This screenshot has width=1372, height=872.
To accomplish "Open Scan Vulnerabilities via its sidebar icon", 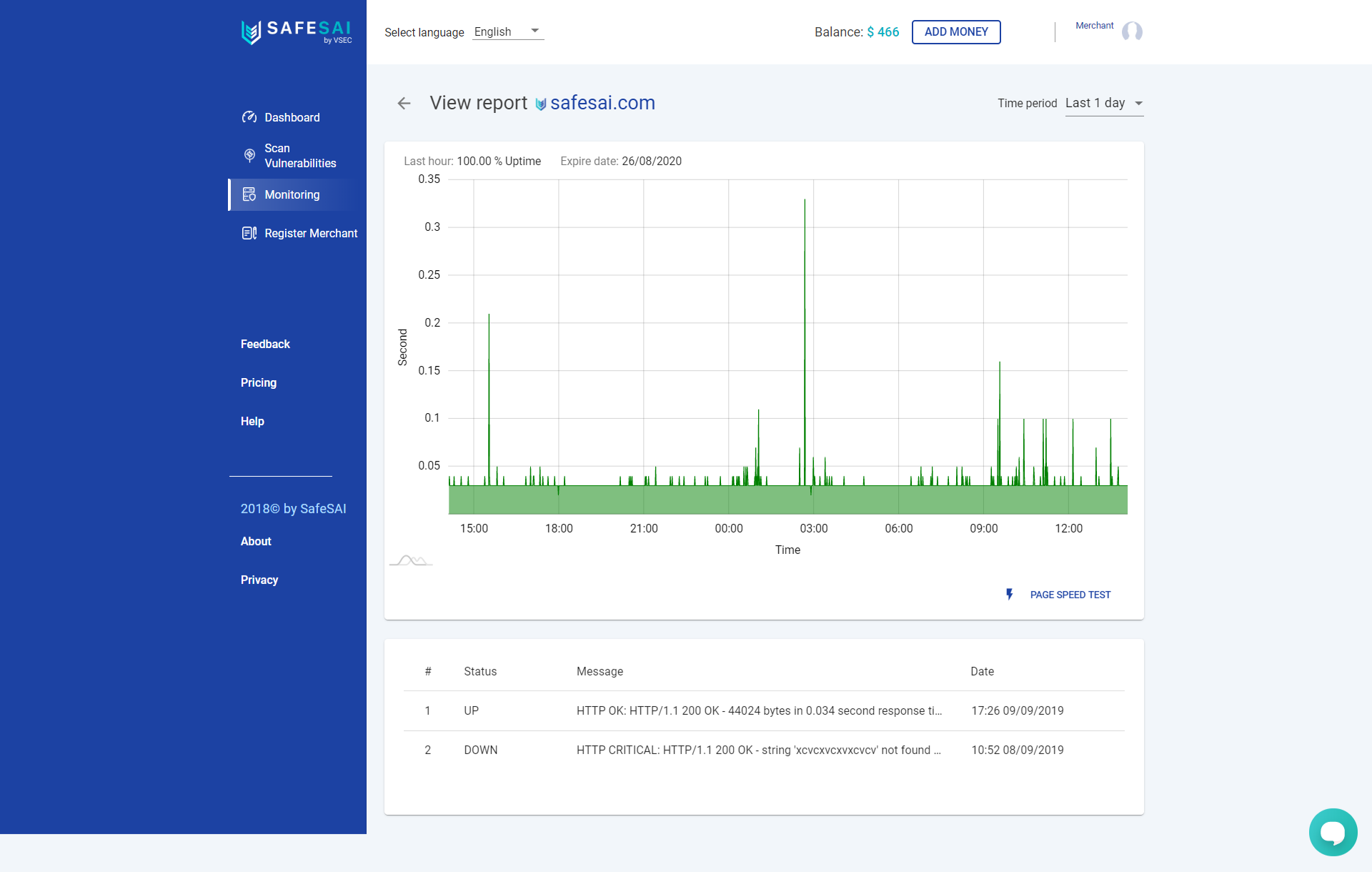I will [249, 156].
